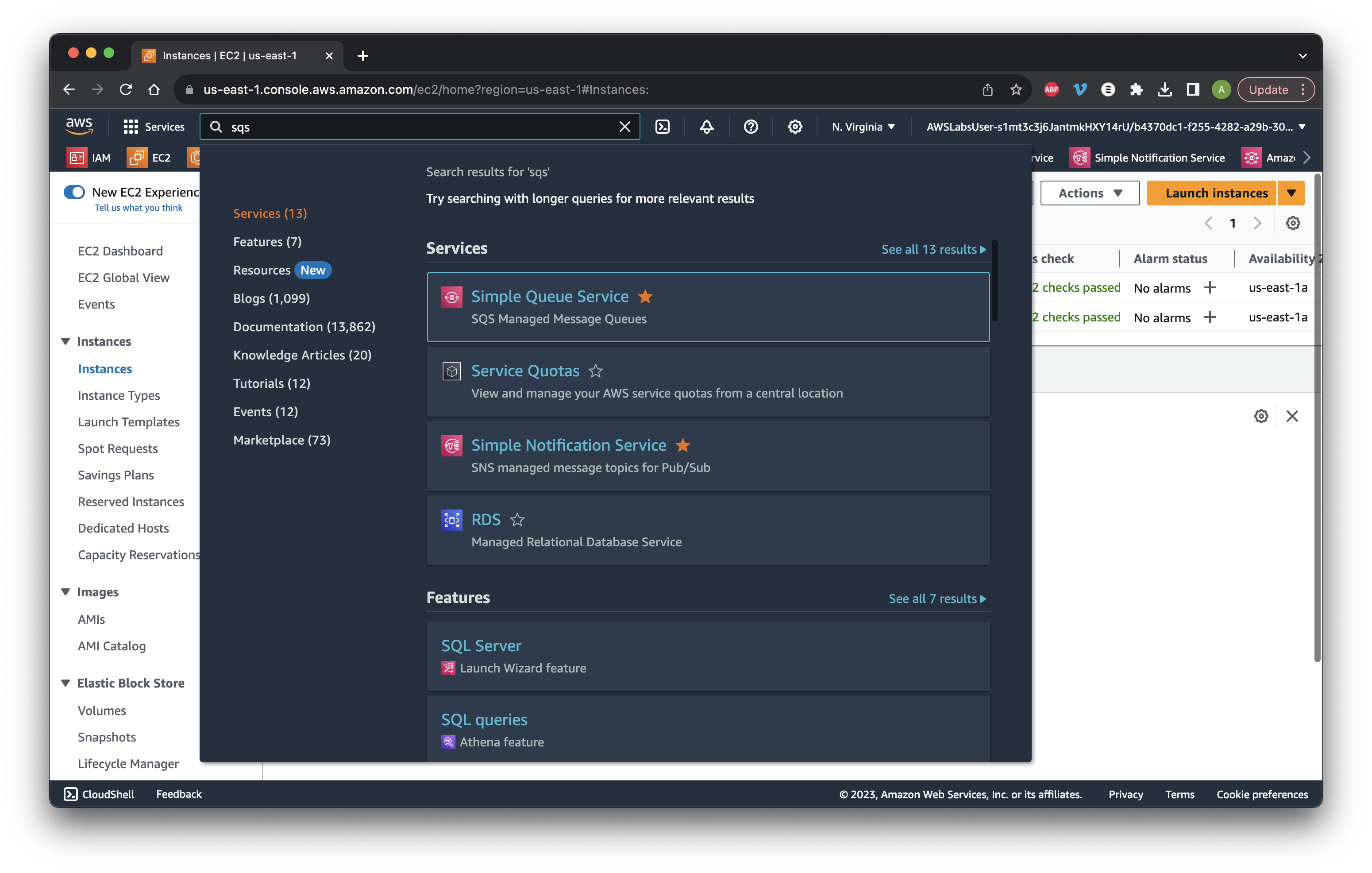Add alarm plus for second instance row
1372x873 pixels.
click(1210, 317)
